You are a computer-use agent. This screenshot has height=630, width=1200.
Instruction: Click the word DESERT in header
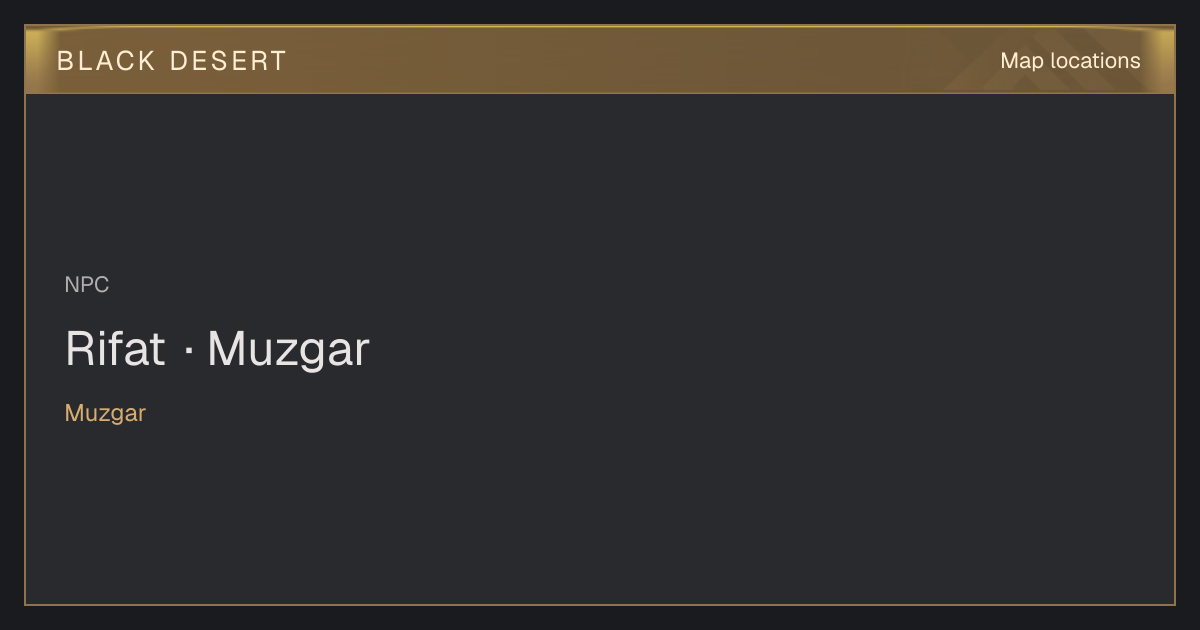[x=228, y=61]
